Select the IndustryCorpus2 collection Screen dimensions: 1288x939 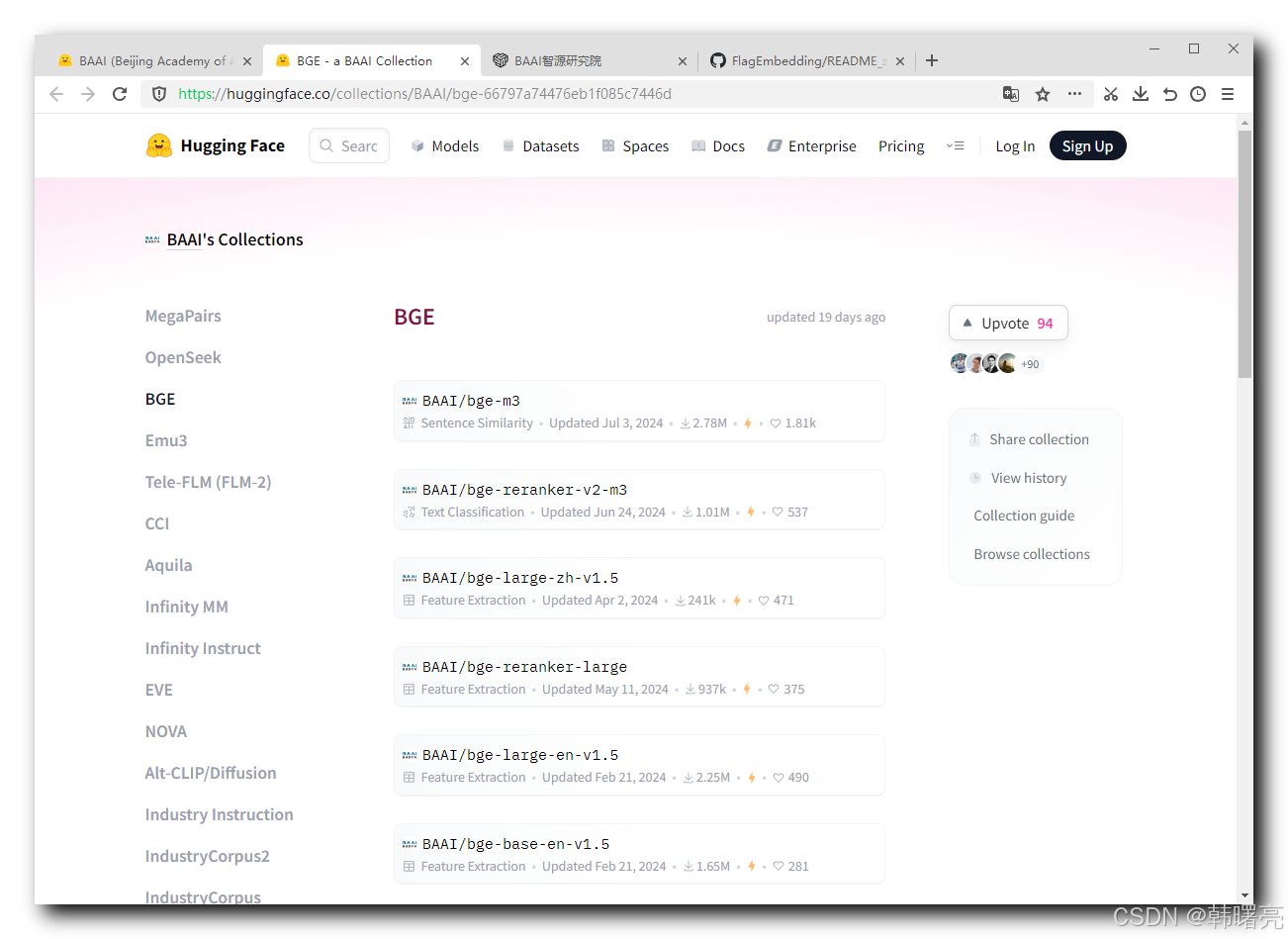click(207, 856)
